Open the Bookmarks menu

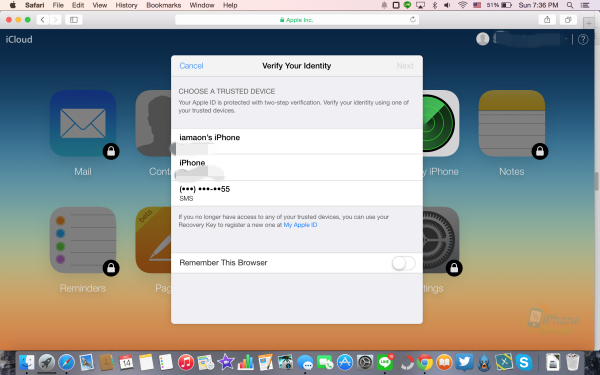click(163, 5)
